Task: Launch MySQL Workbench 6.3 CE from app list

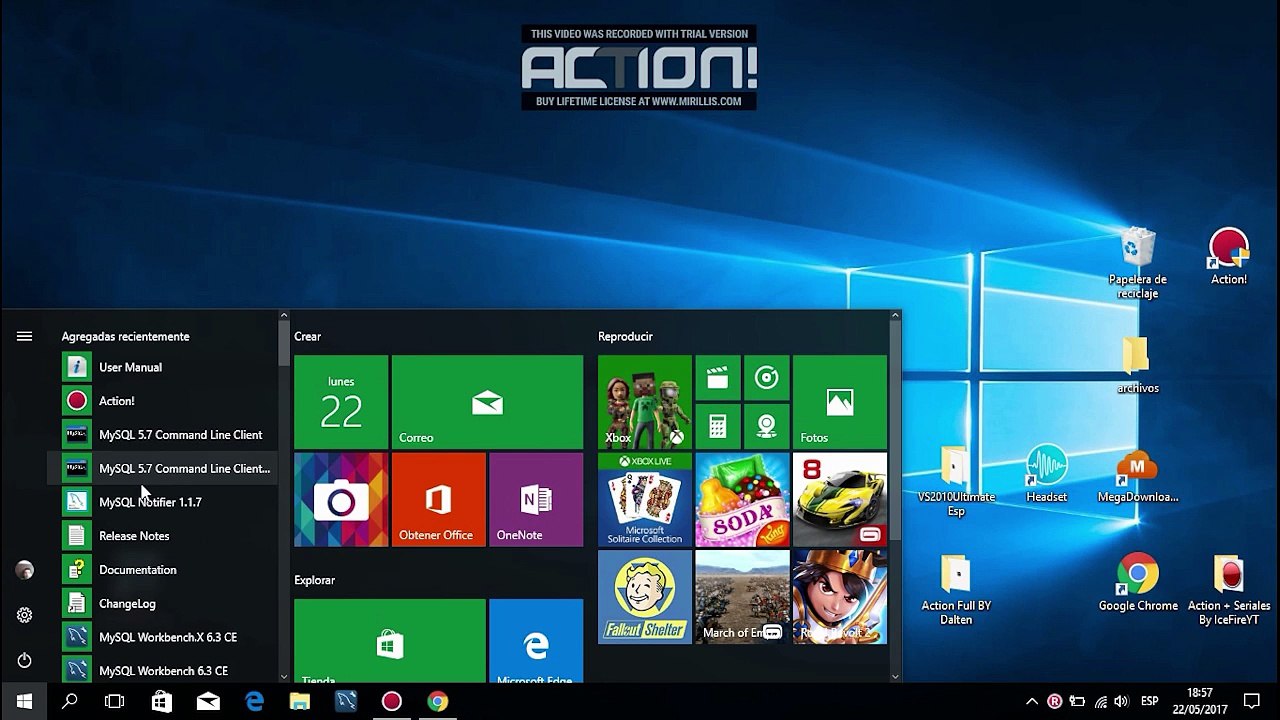Action: [x=162, y=669]
